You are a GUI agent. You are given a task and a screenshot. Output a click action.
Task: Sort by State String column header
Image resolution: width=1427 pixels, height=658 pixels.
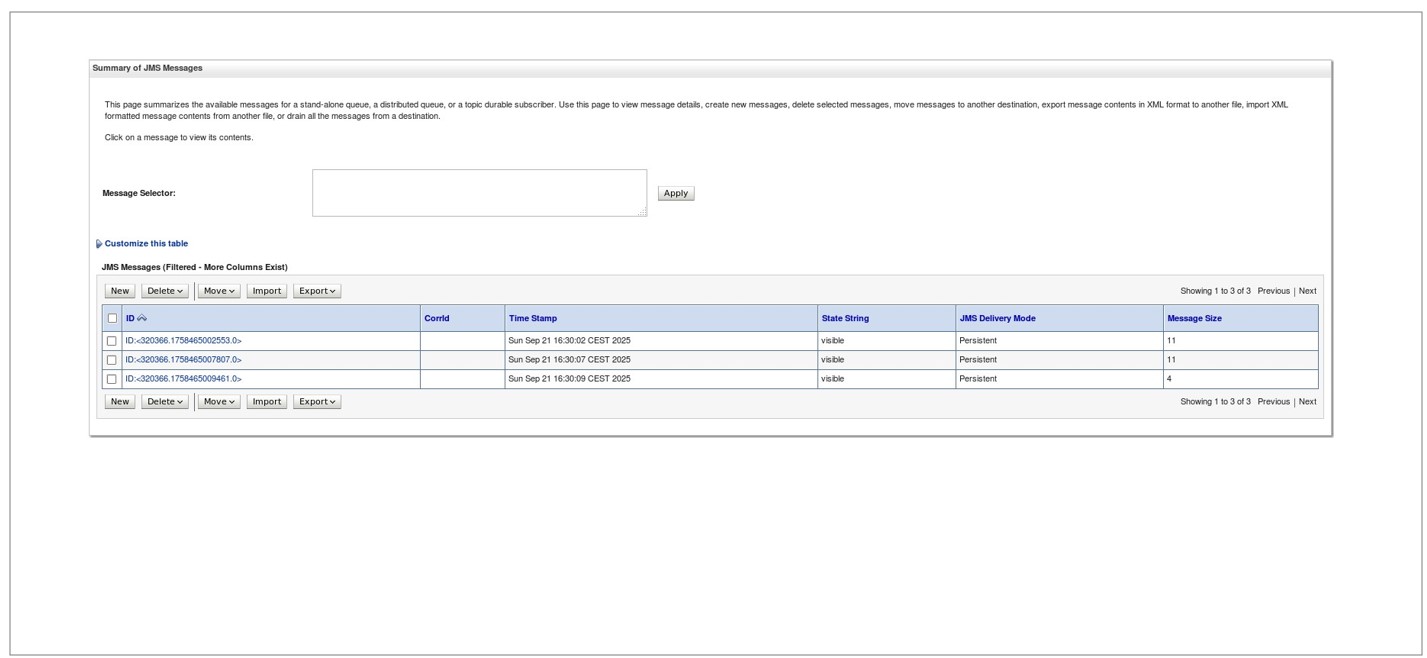[845, 319]
